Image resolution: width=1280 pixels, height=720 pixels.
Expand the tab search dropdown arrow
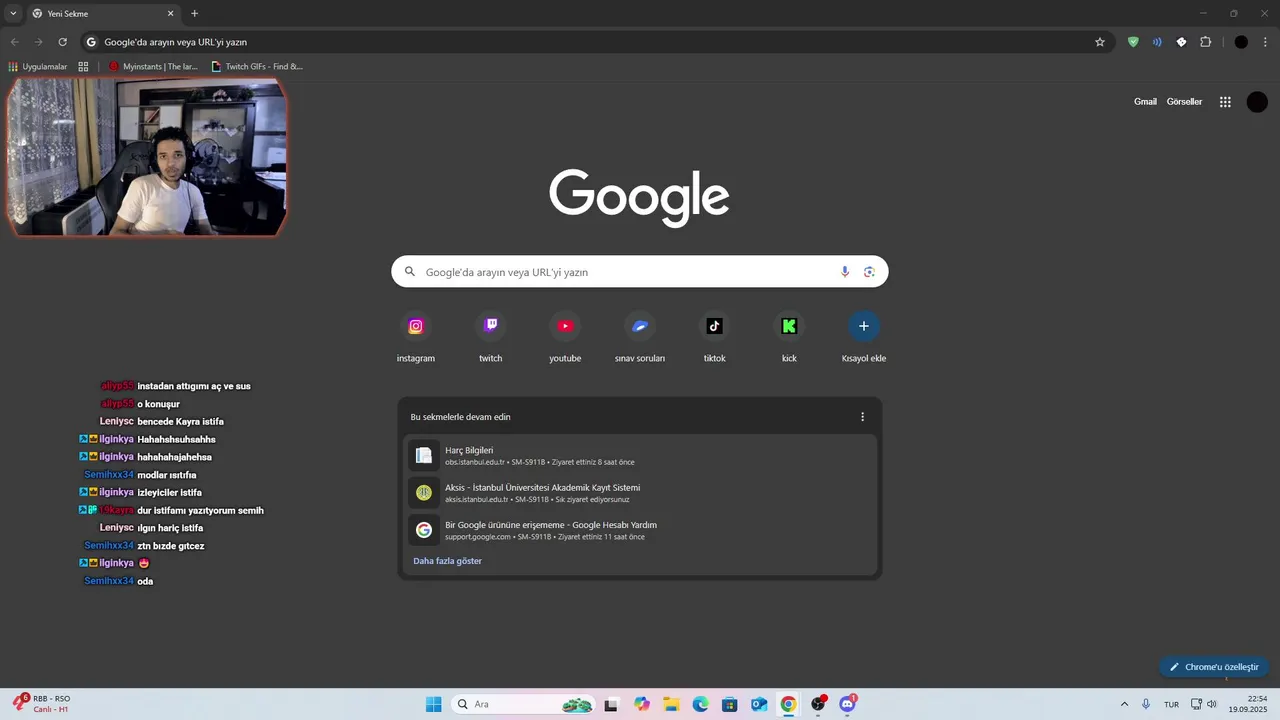13,13
